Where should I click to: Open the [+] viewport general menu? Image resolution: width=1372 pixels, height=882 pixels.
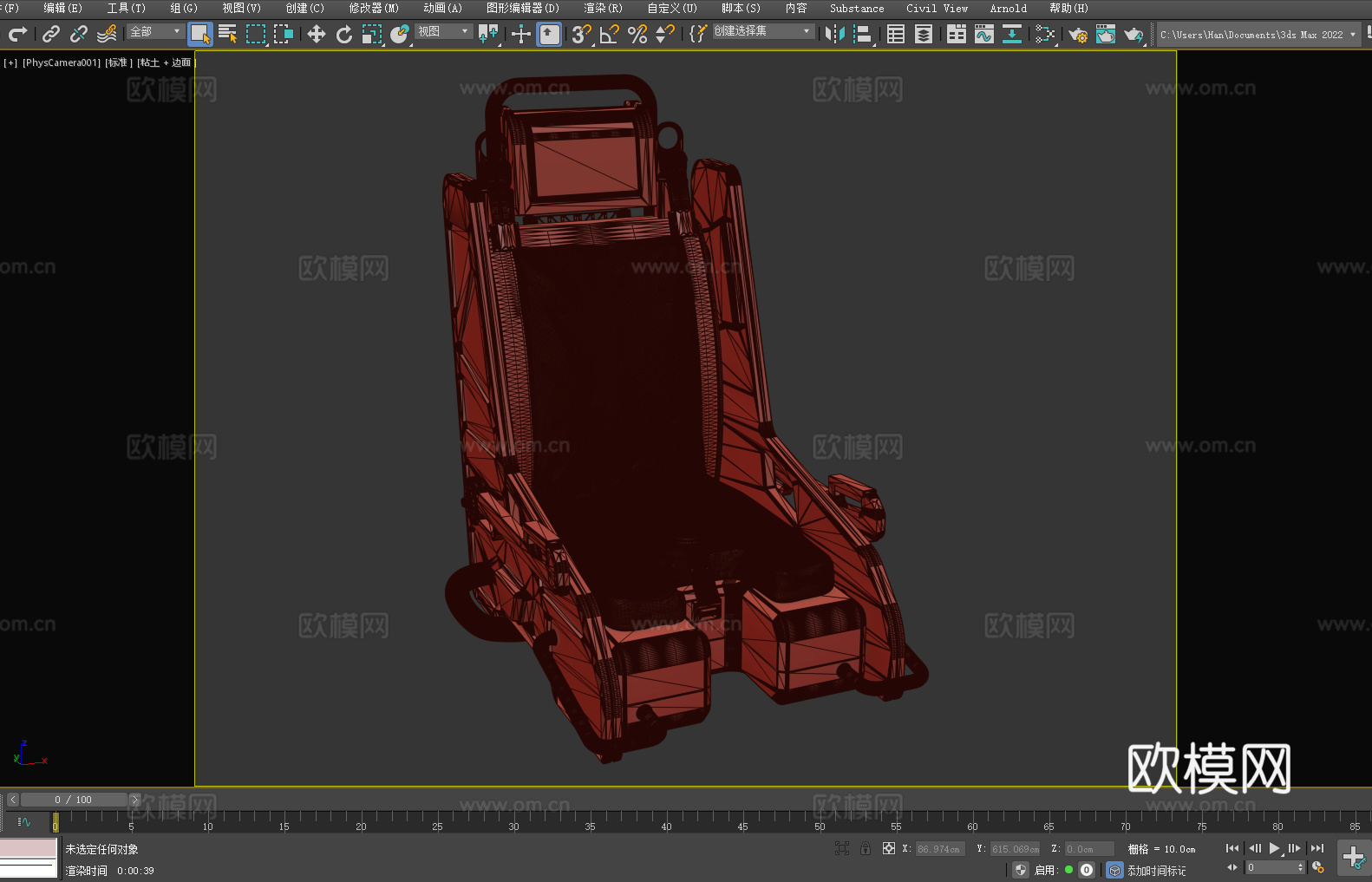click(x=10, y=62)
